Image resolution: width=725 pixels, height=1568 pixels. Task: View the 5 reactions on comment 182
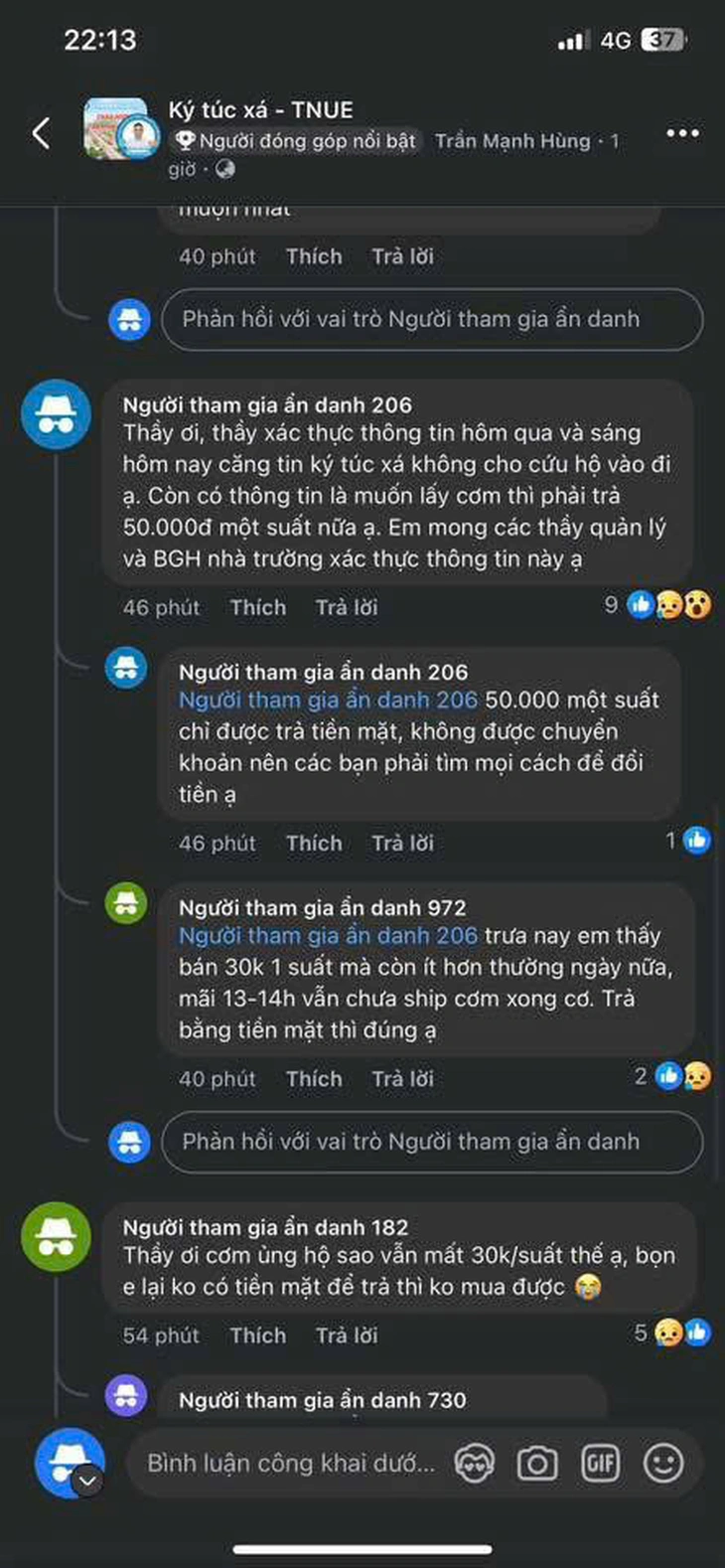[x=673, y=1333]
